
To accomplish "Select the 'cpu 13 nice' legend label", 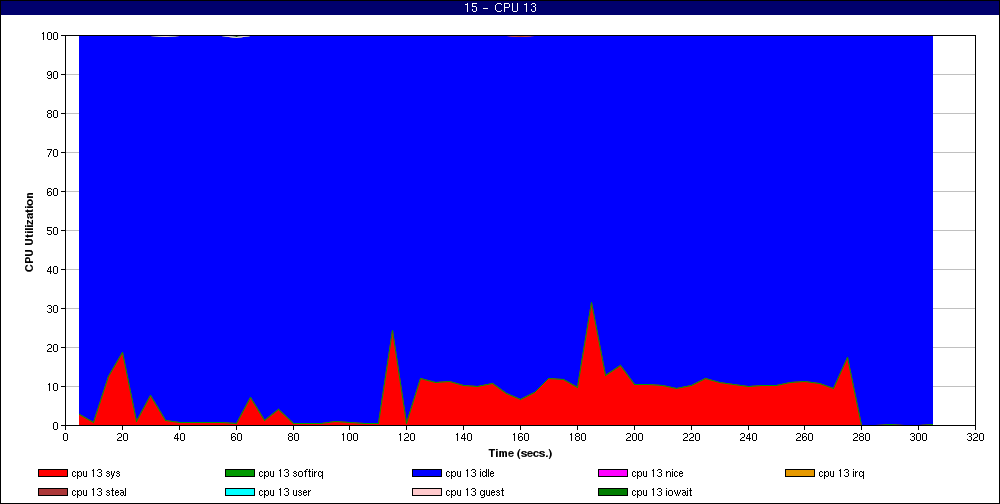I will 657,474.
